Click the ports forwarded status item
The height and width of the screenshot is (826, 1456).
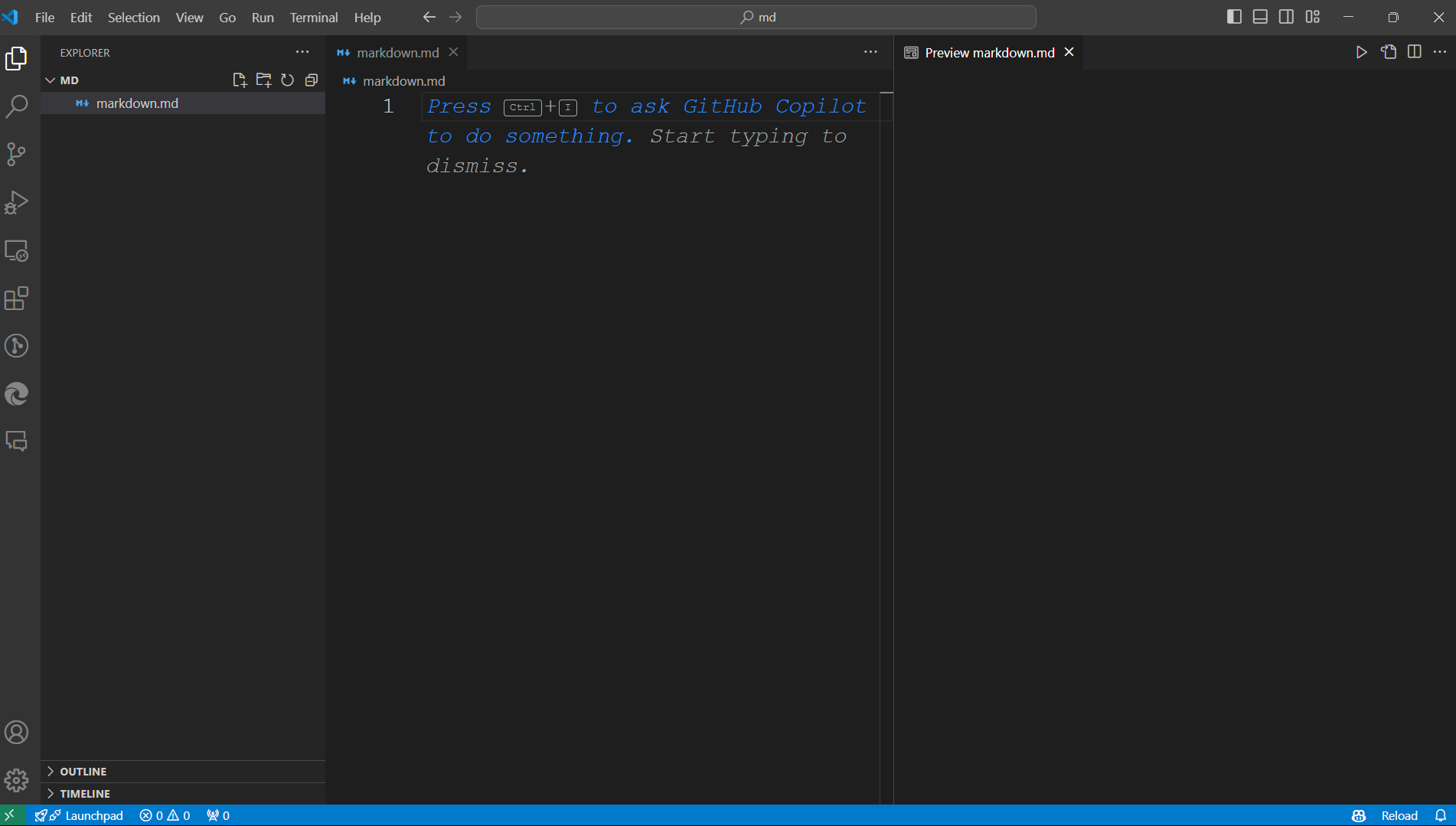[x=218, y=815]
